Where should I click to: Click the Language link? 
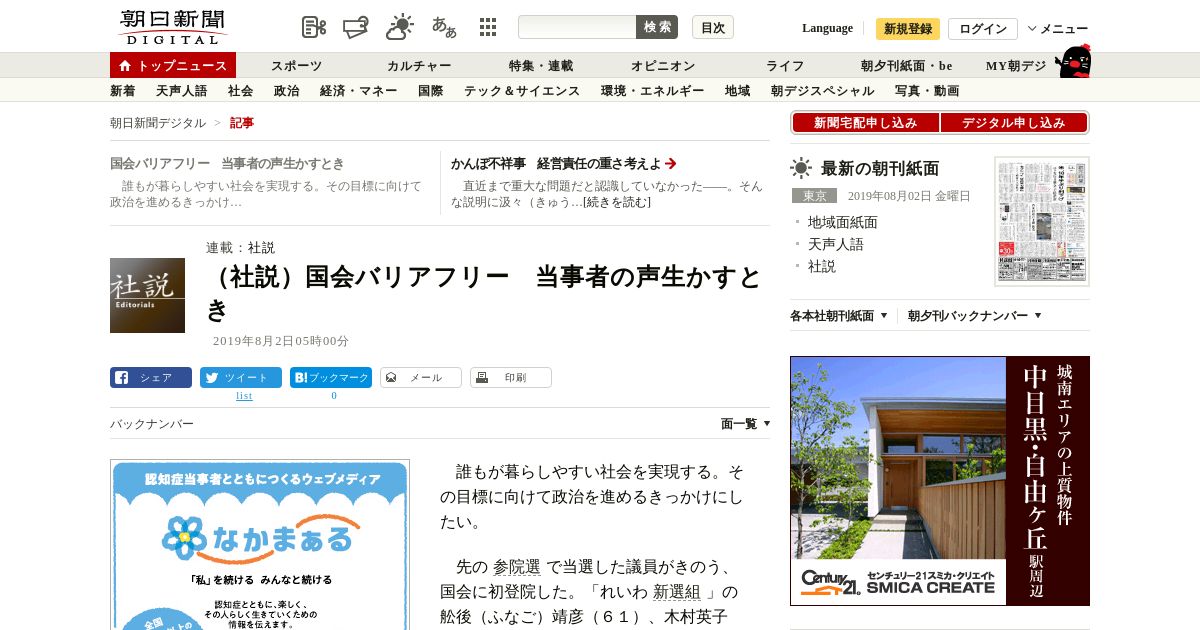coord(827,28)
